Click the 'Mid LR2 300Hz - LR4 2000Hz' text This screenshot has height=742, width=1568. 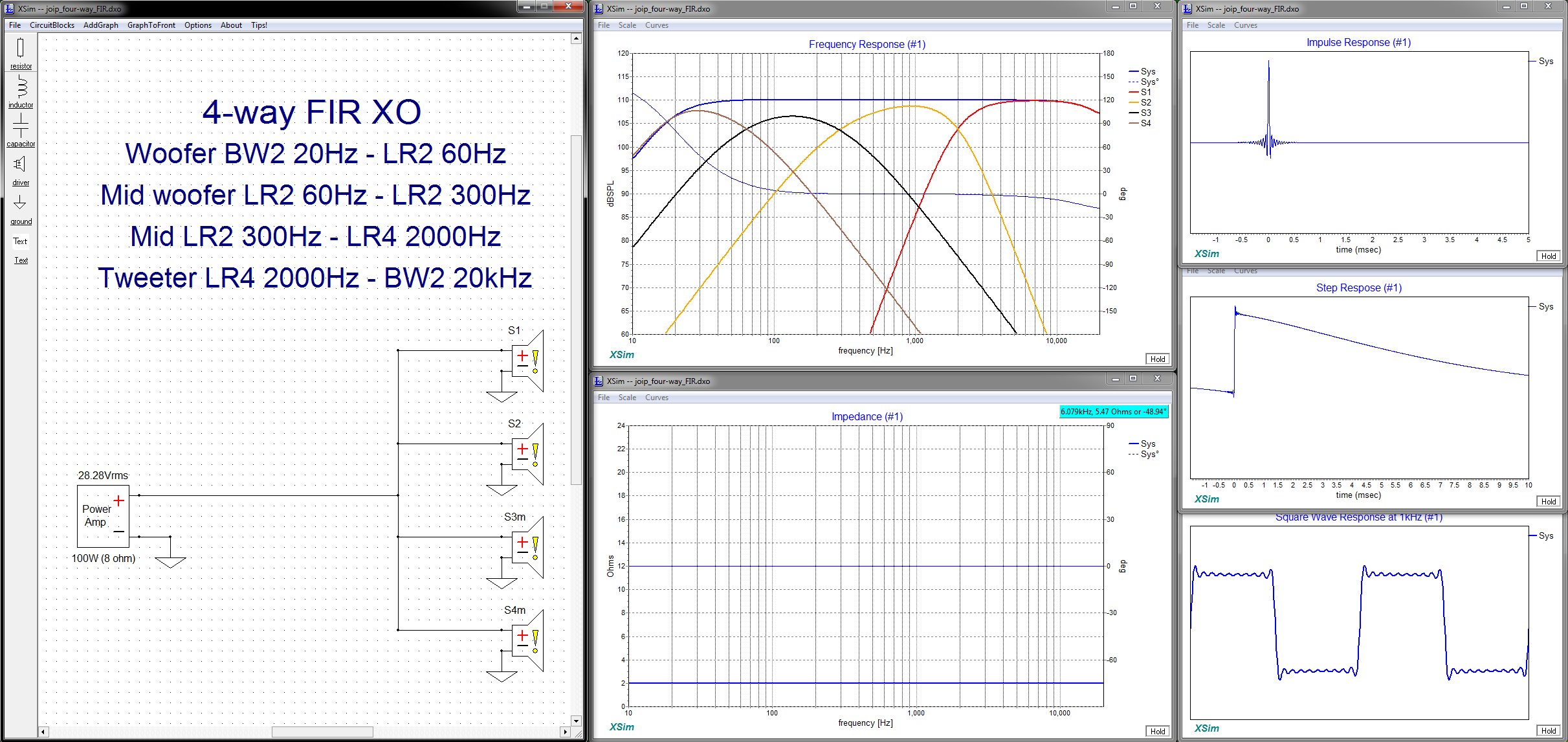(x=316, y=237)
